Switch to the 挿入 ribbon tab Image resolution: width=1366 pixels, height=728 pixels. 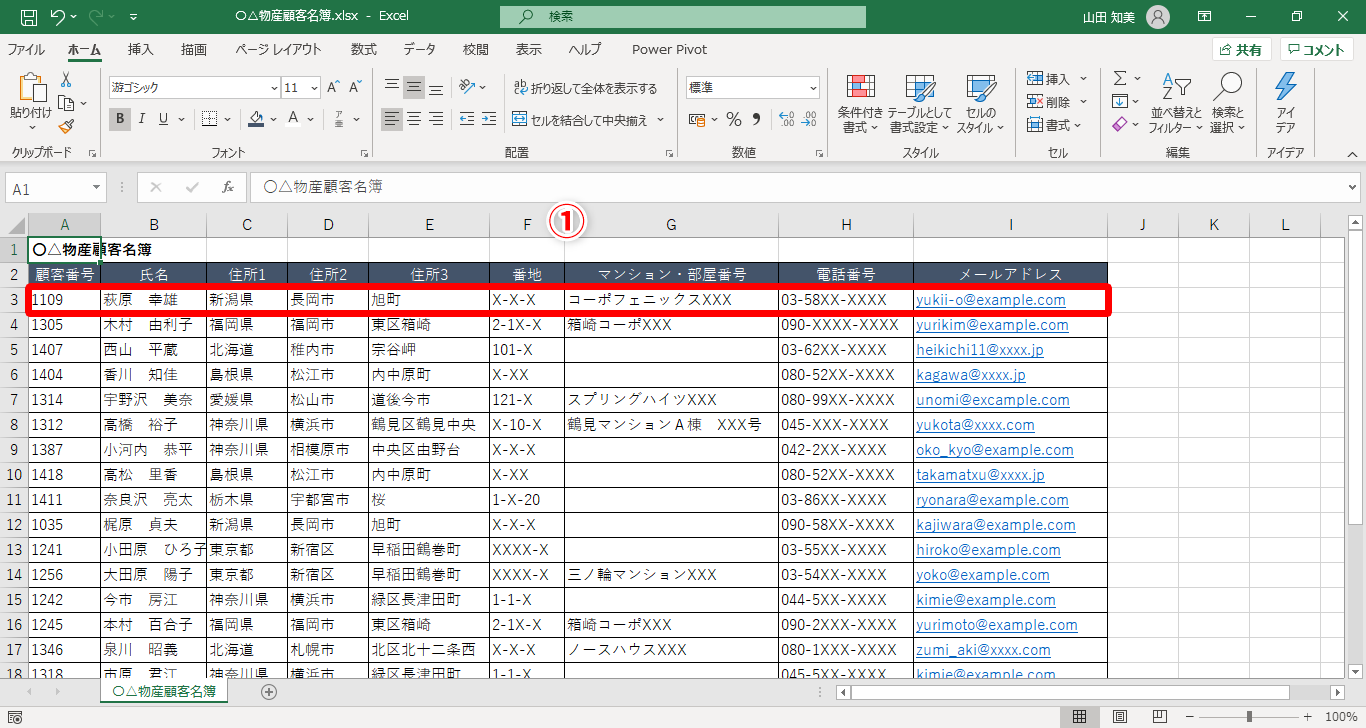pyautogui.click(x=141, y=49)
